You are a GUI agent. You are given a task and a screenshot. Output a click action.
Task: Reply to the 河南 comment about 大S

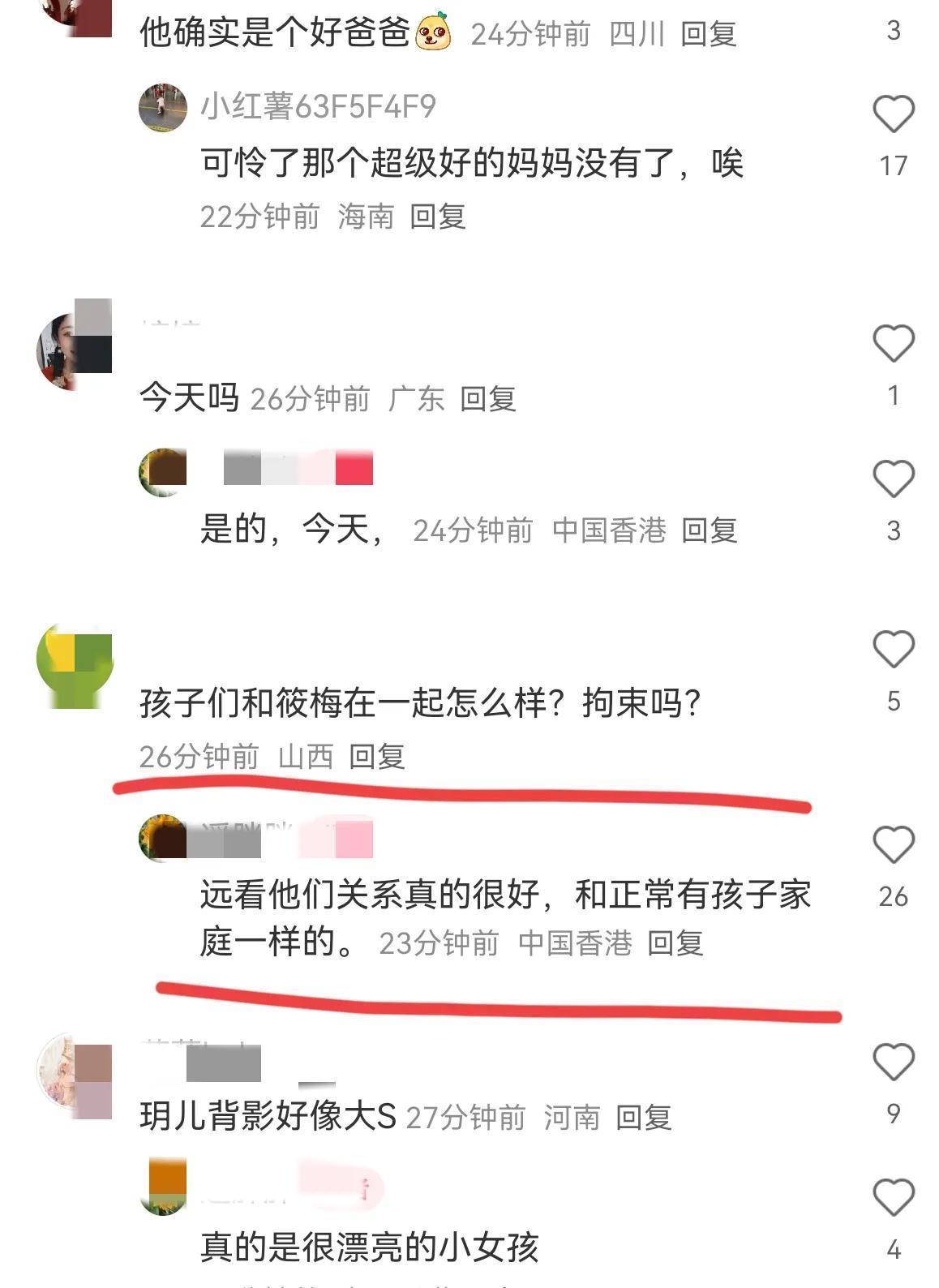coord(644,1117)
